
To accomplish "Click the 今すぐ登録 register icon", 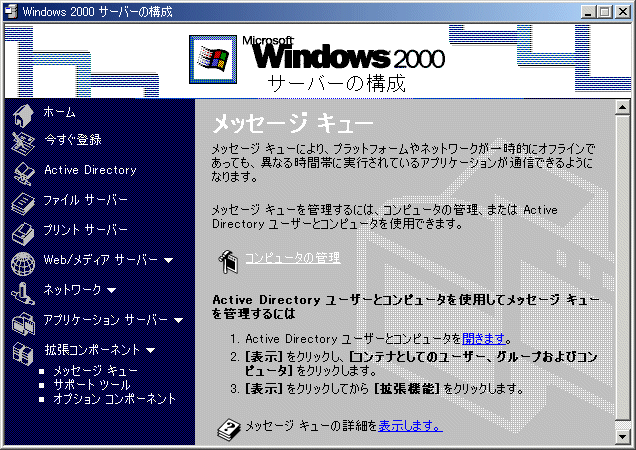I will point(23,143).
